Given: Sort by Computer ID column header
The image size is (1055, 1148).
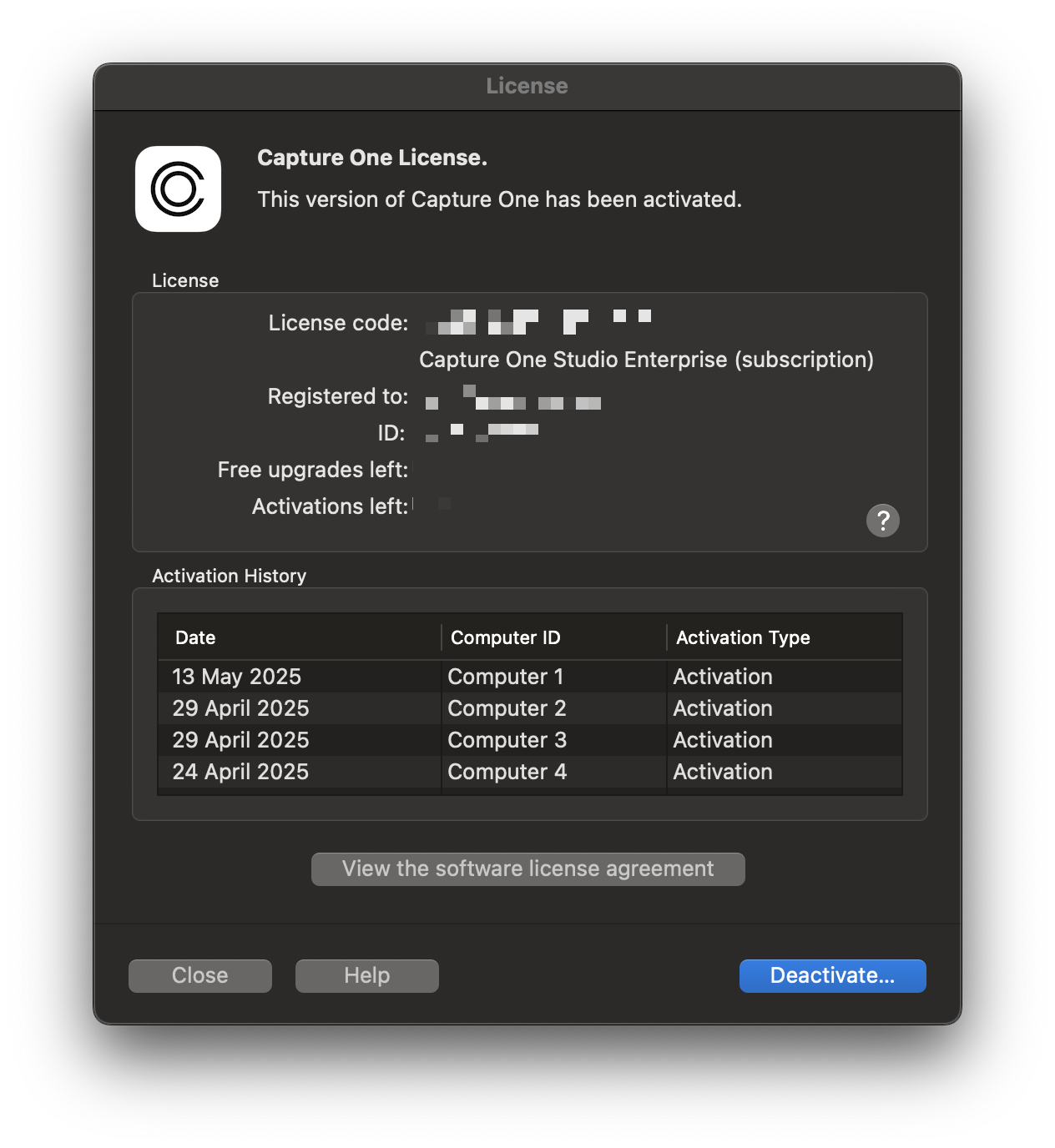Looking at the screenshot, I should [554, 637].
